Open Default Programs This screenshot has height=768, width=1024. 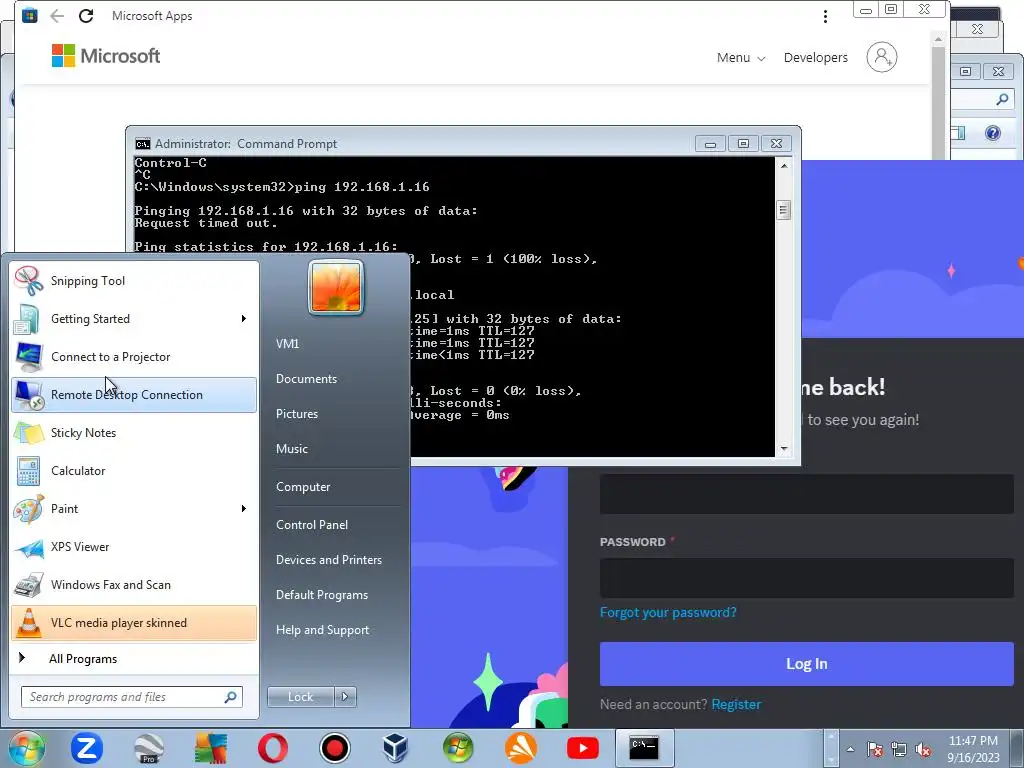[321, 595]
